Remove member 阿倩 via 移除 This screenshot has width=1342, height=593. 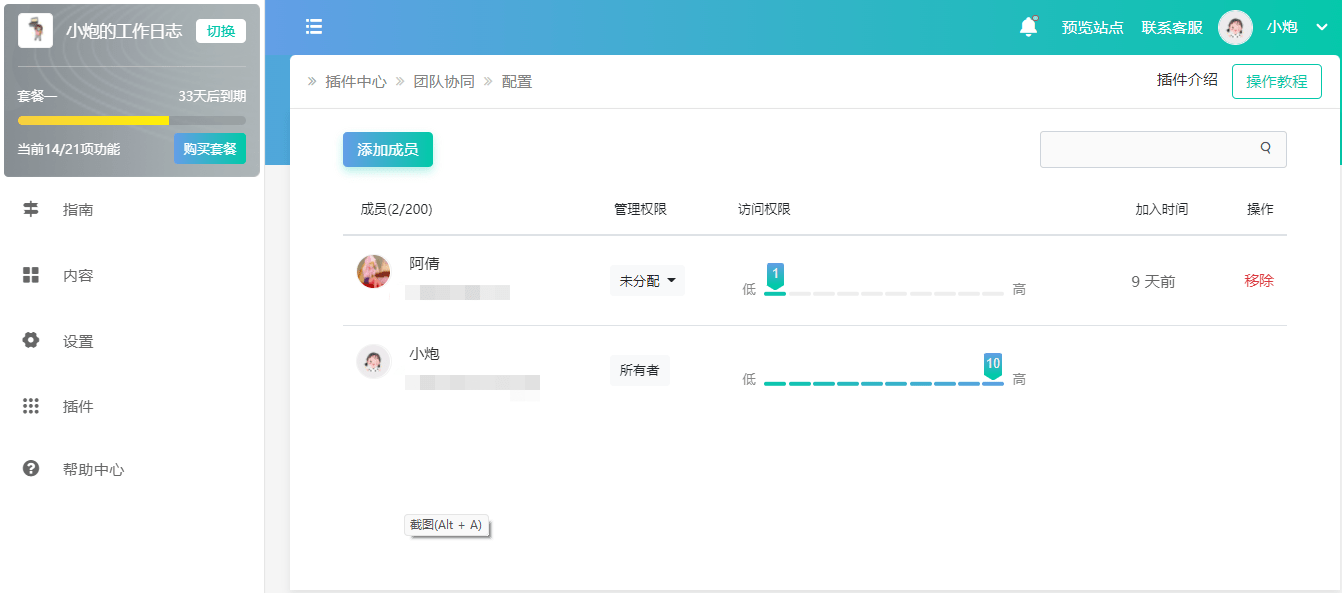[1259, 281]
